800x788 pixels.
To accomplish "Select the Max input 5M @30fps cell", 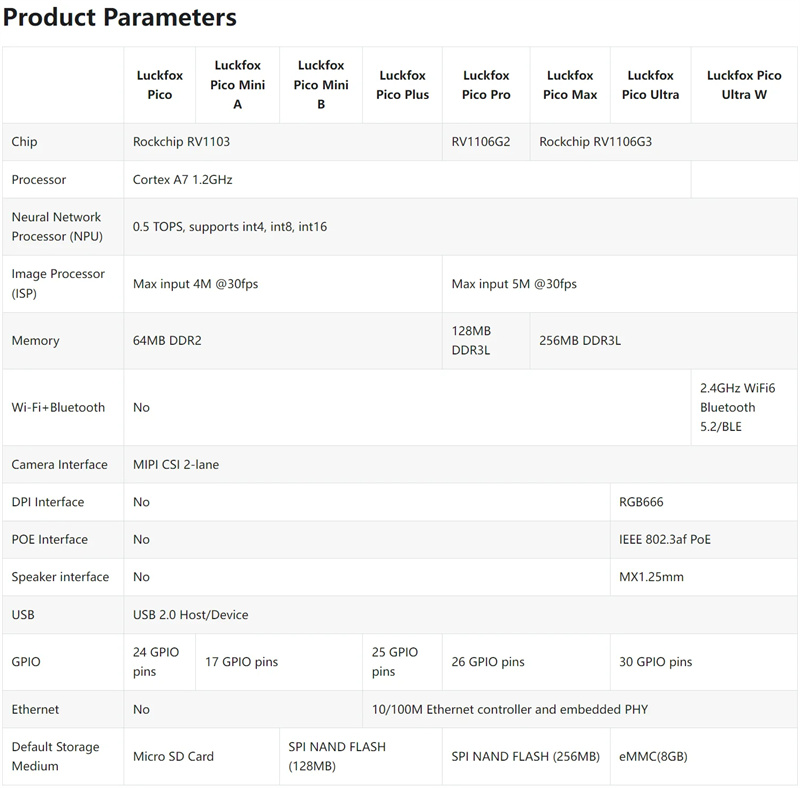I will 620,284.
